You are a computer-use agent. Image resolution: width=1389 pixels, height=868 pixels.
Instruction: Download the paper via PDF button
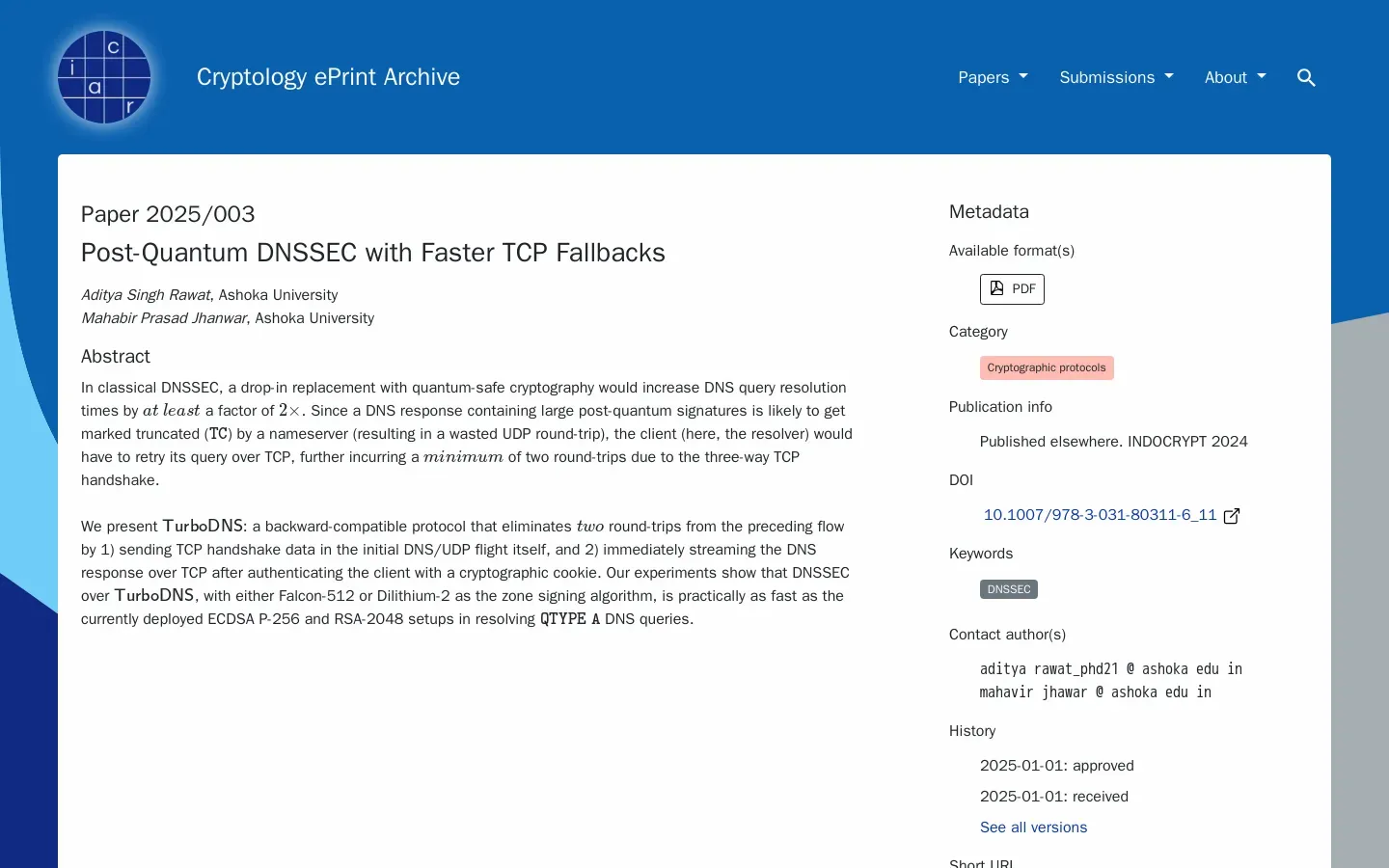pos(1012,289)
